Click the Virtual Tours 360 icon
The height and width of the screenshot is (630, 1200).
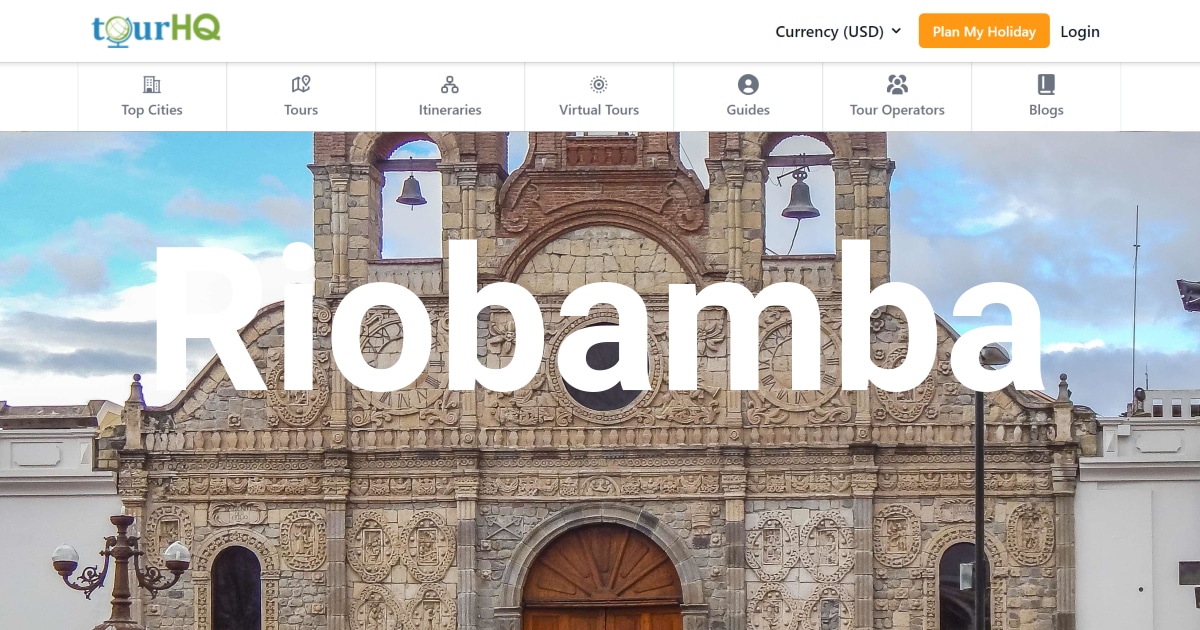[x=598, y=84]
